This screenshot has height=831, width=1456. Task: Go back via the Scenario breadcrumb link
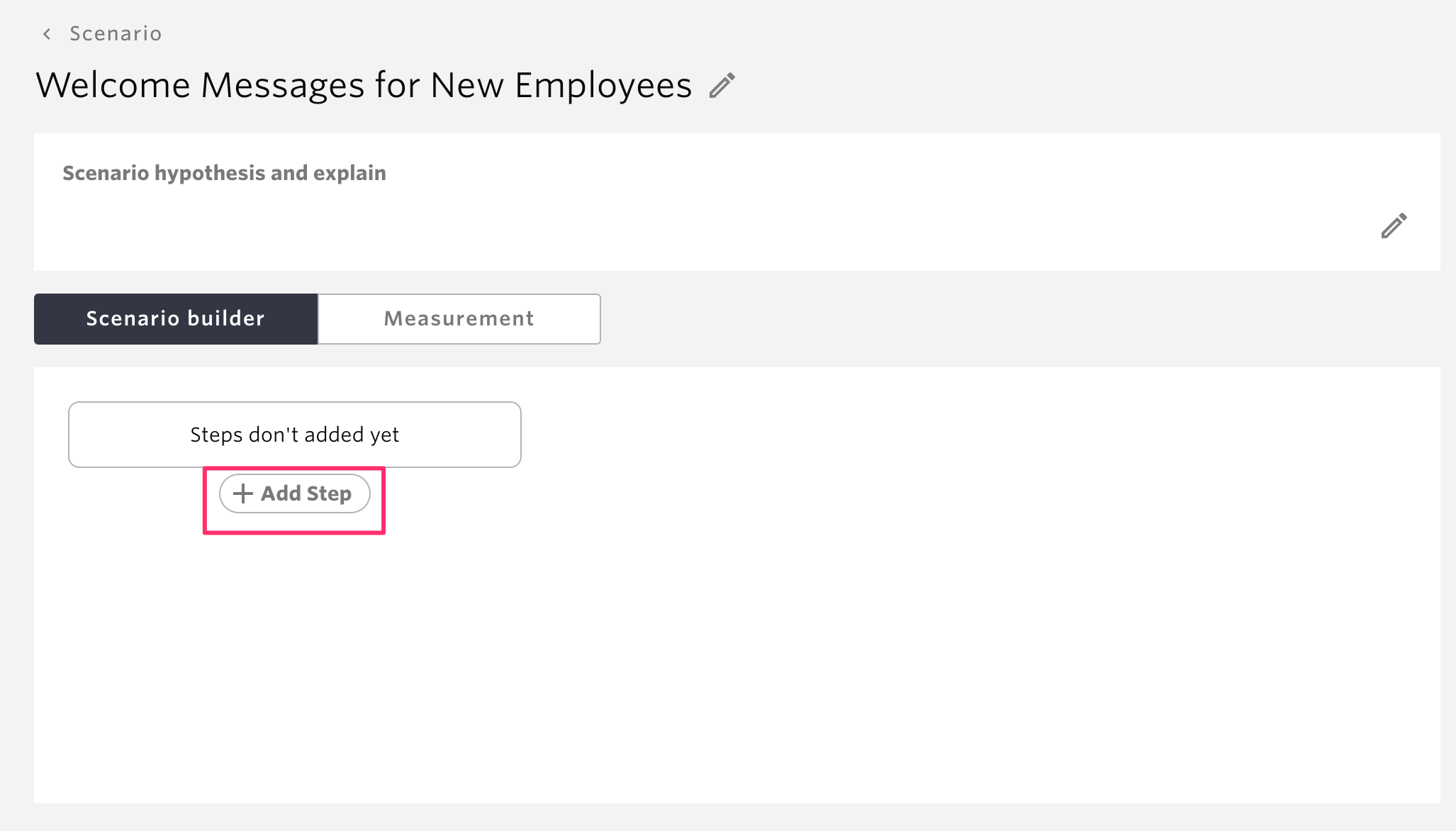coord(116,34)
